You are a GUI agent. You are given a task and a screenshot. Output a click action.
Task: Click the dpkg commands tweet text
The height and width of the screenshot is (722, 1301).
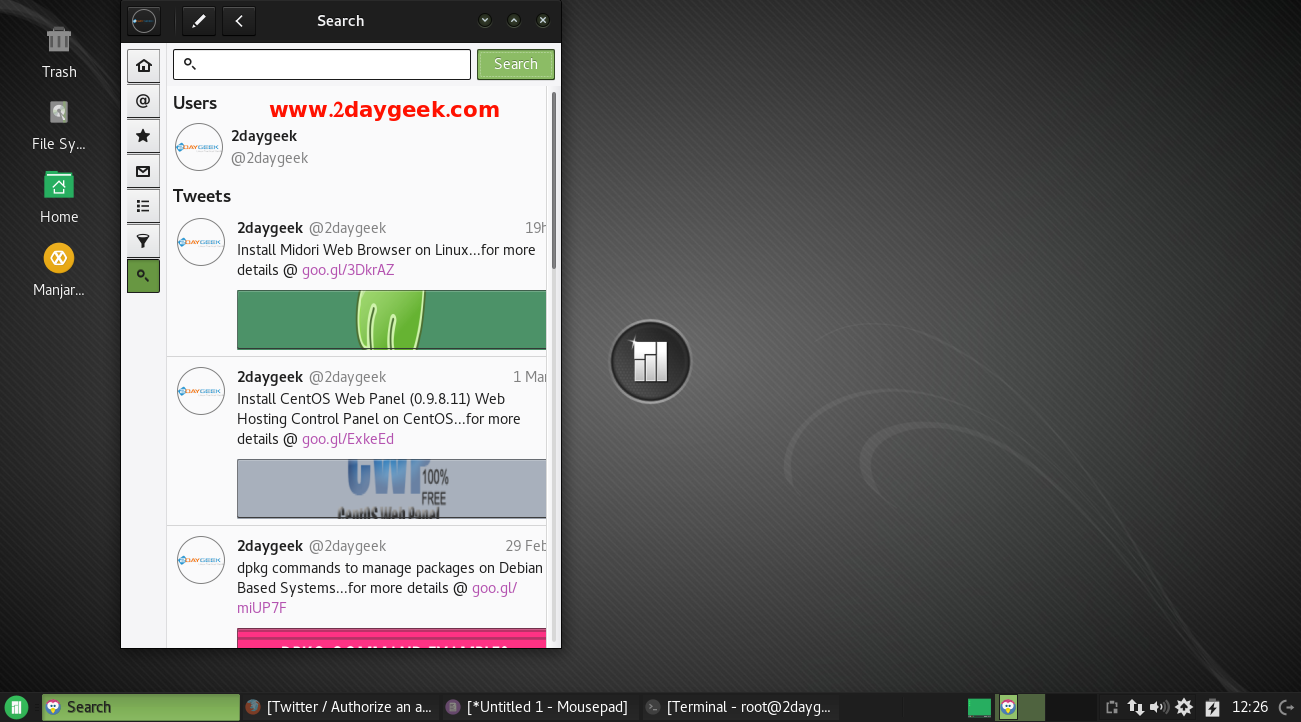pos(390,588)
